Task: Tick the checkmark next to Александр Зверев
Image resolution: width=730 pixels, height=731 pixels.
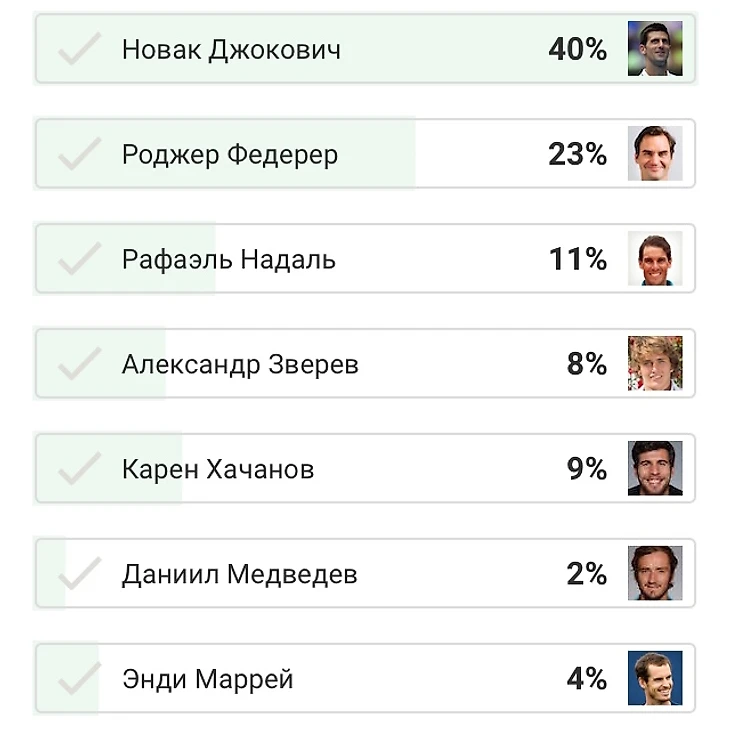Action: coord(80,363)
